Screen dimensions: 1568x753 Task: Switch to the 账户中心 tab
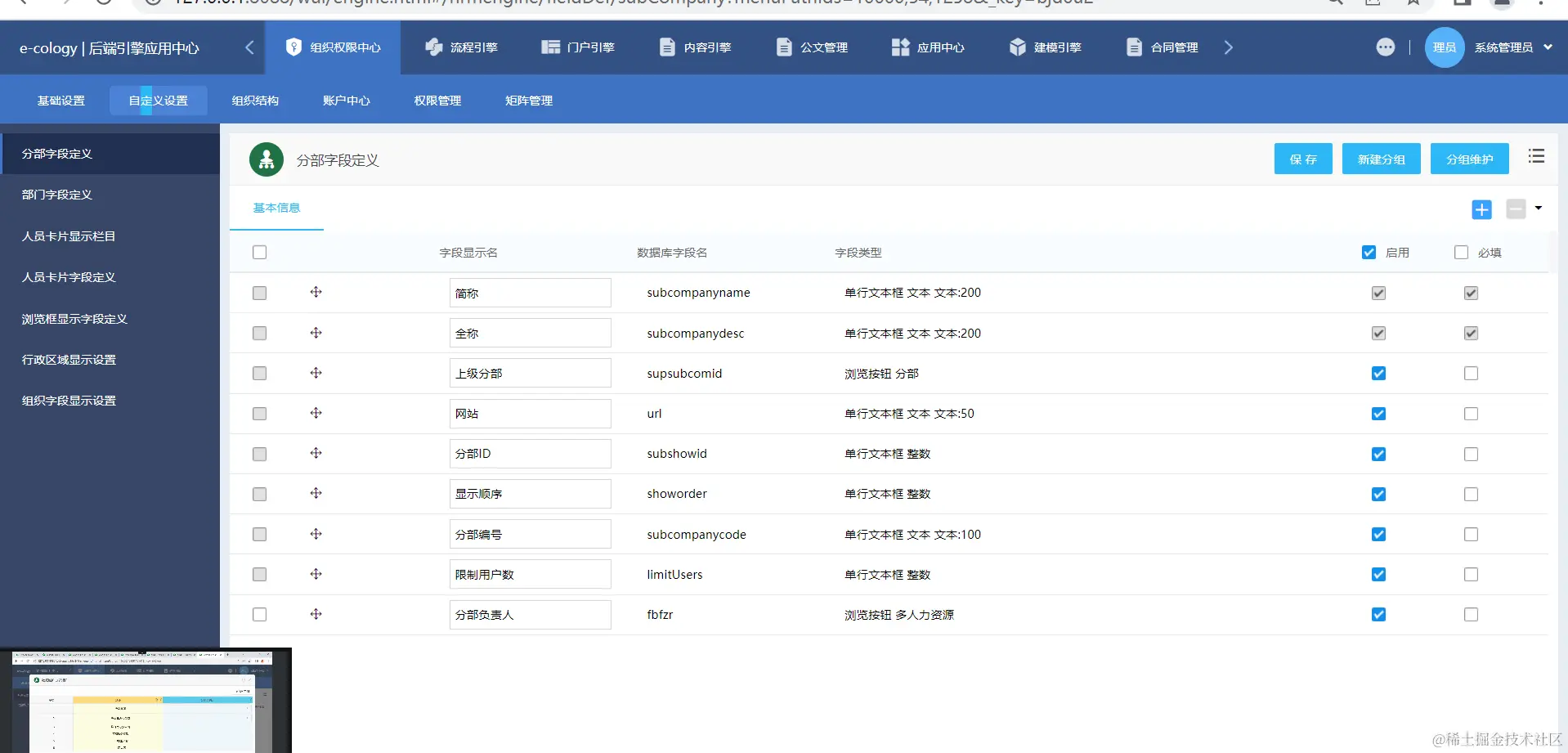[x=347, y=101]
